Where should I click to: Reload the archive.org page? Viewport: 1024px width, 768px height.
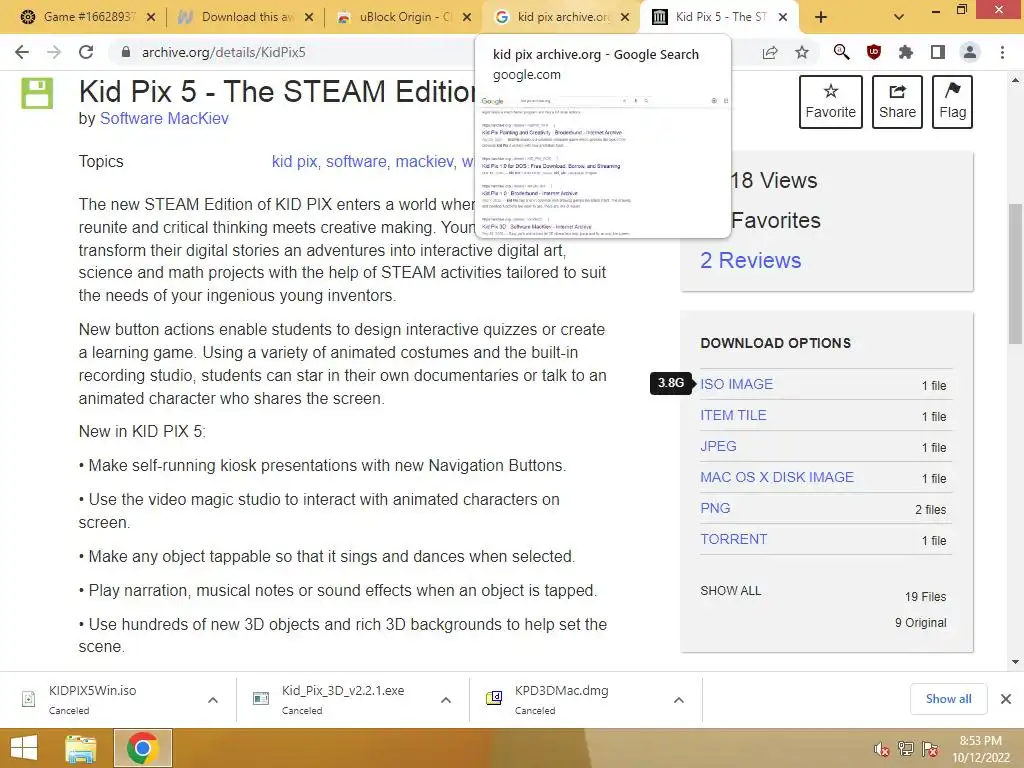pyautogui.click(x=86, y=52)
